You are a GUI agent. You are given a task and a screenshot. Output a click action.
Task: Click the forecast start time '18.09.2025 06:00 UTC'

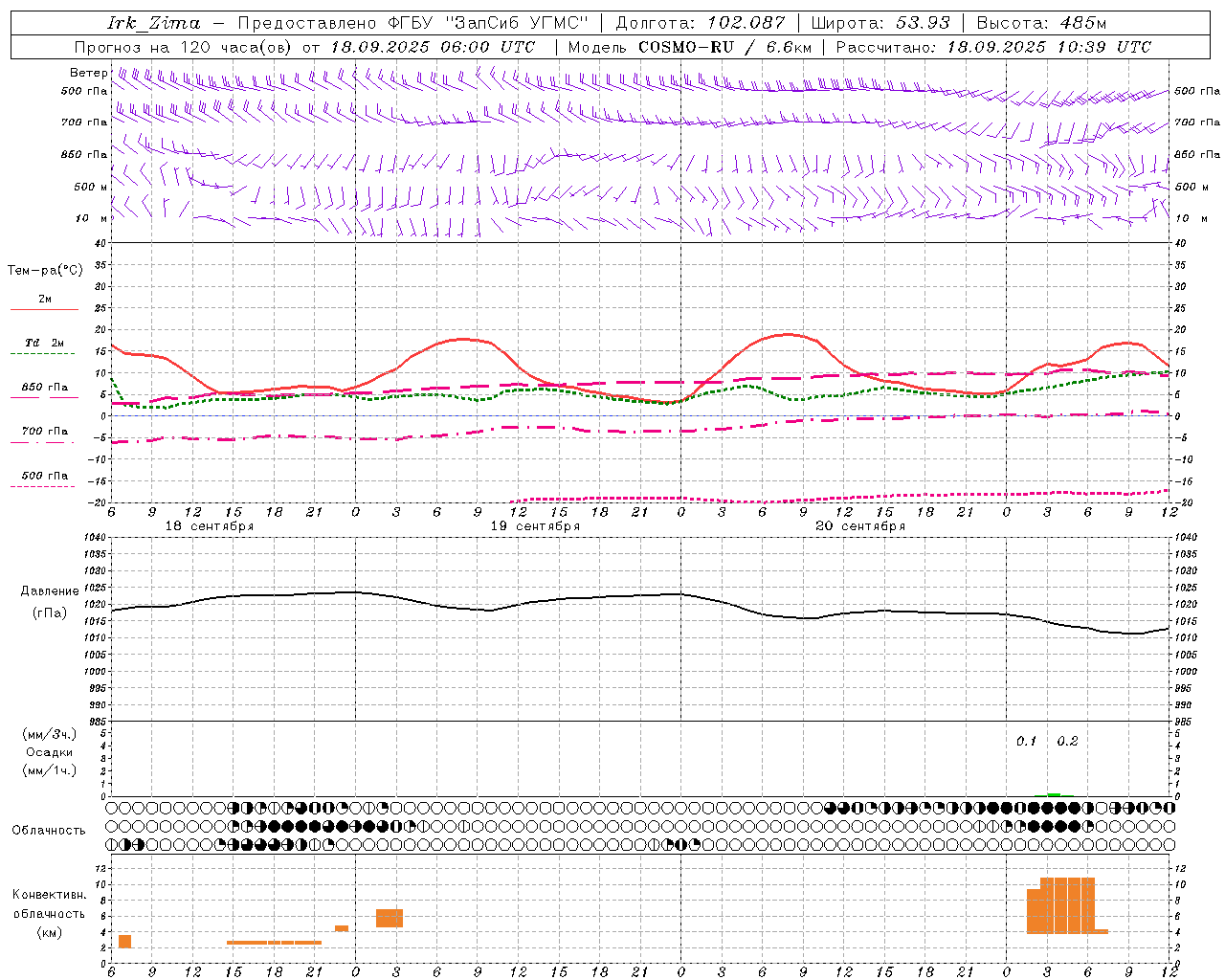coord(433,47)
